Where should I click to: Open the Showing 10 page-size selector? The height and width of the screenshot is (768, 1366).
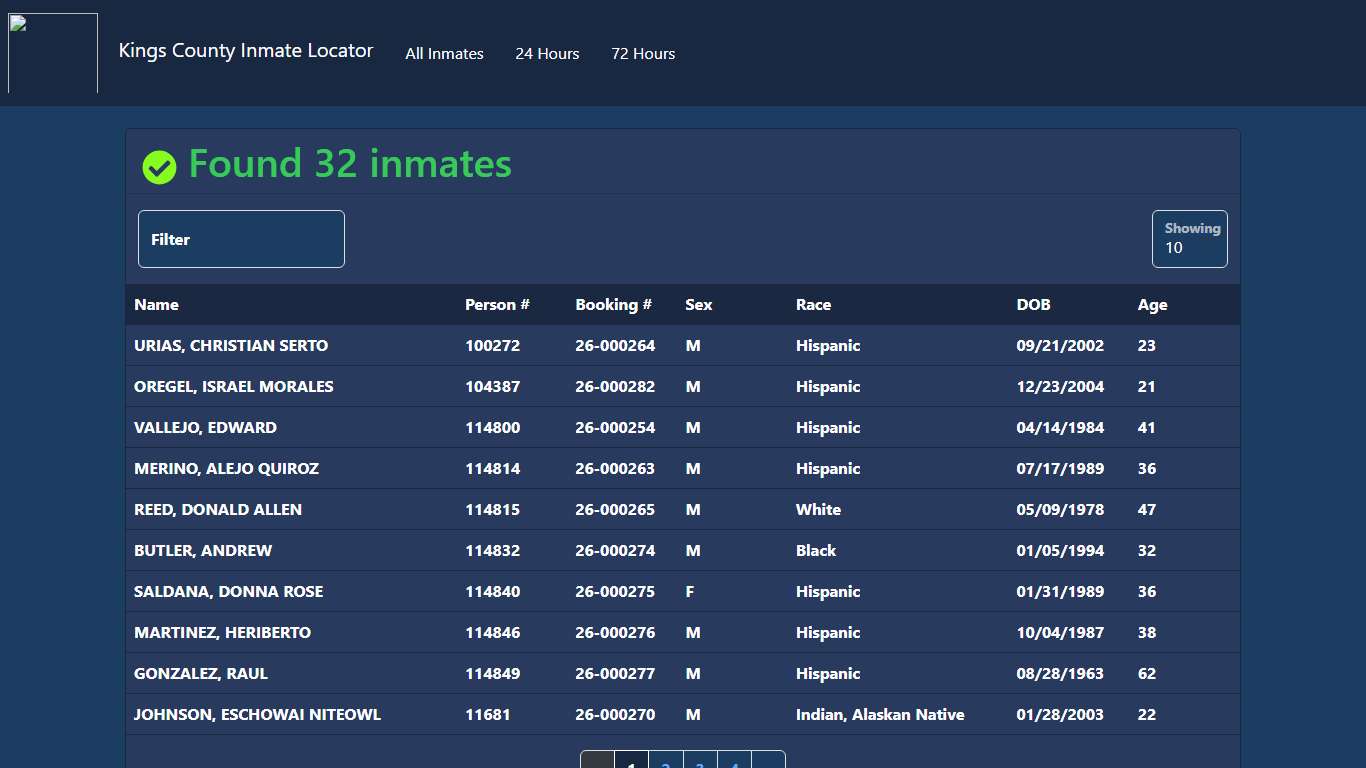[1189, 239]
